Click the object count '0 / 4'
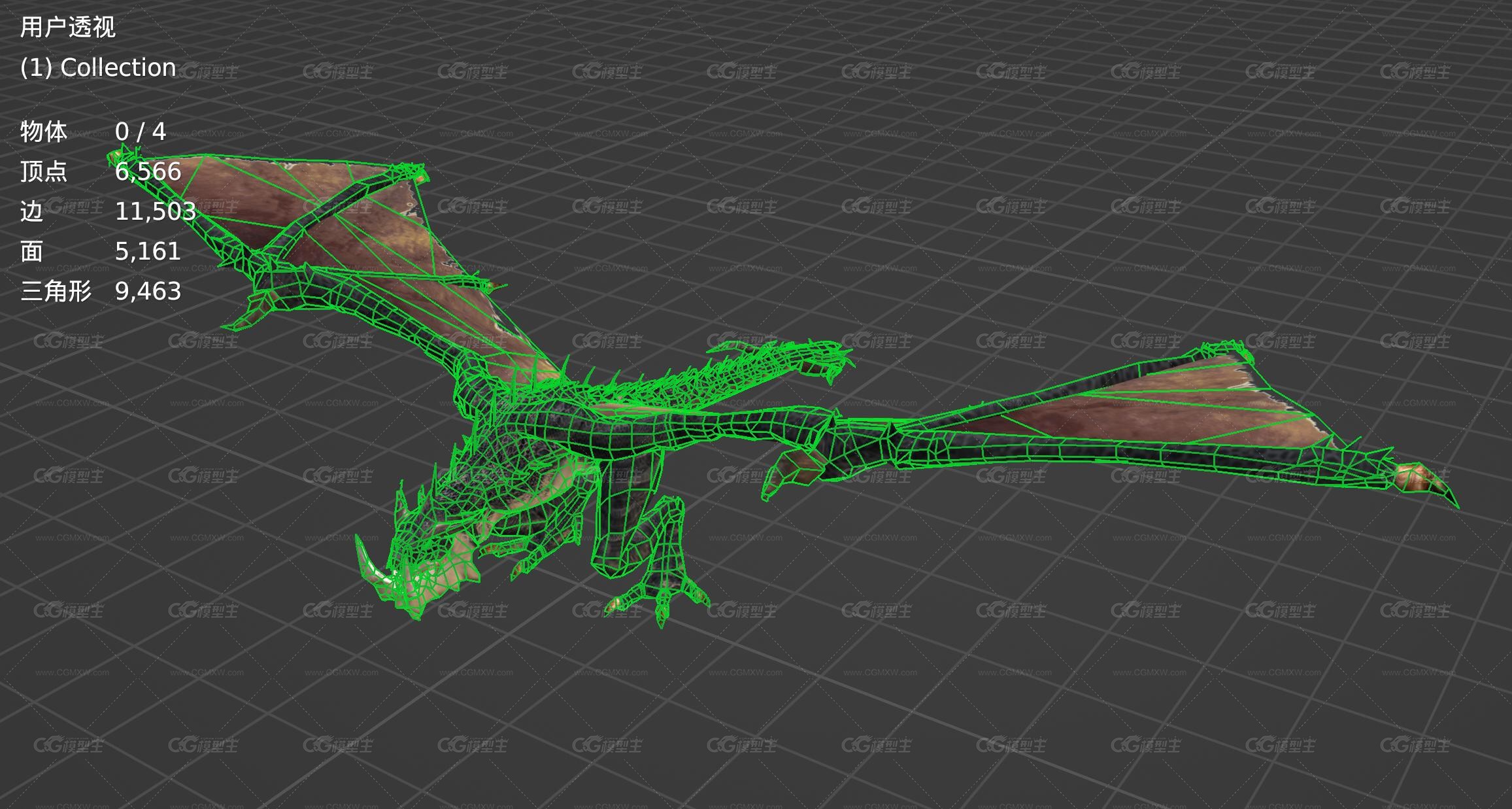This screenshot has height=809, width=1512. tap(141, 131)
